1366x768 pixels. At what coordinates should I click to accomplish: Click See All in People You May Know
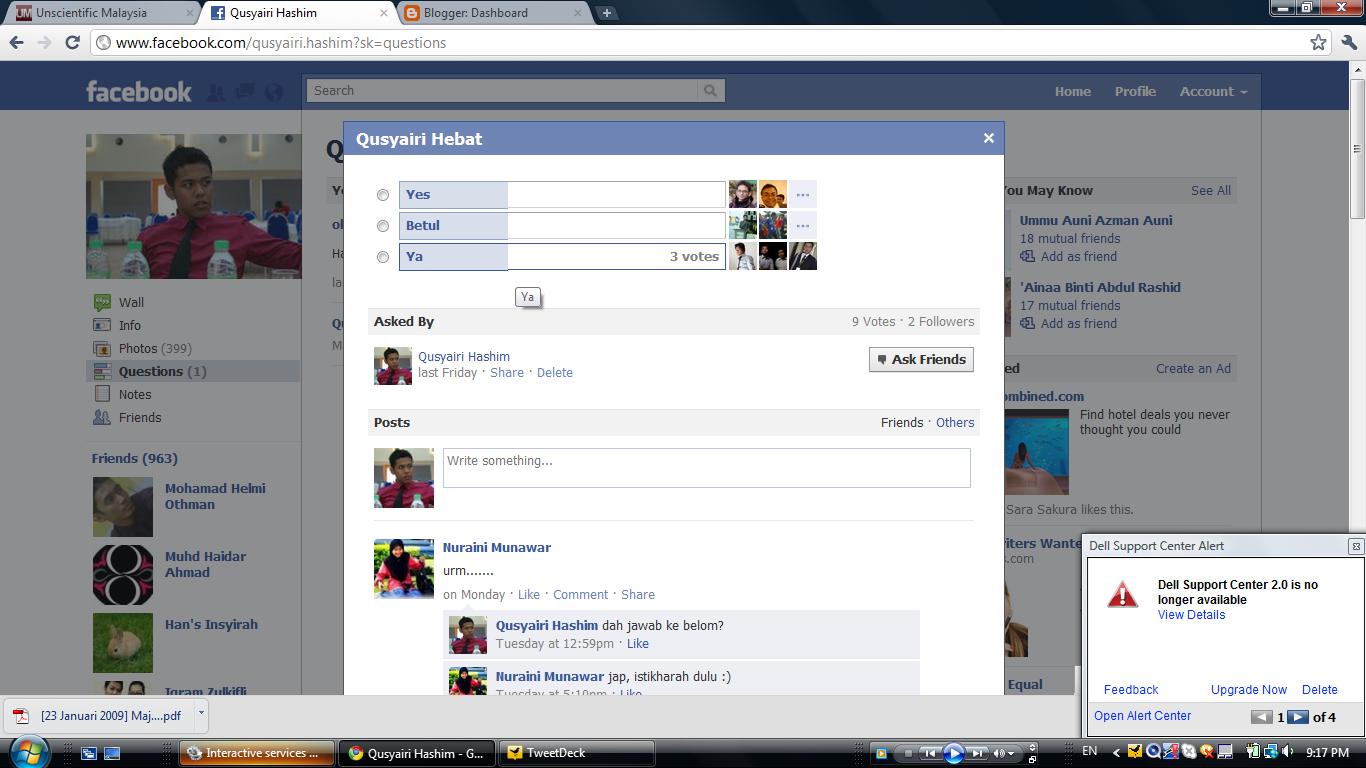point(1211,190)
